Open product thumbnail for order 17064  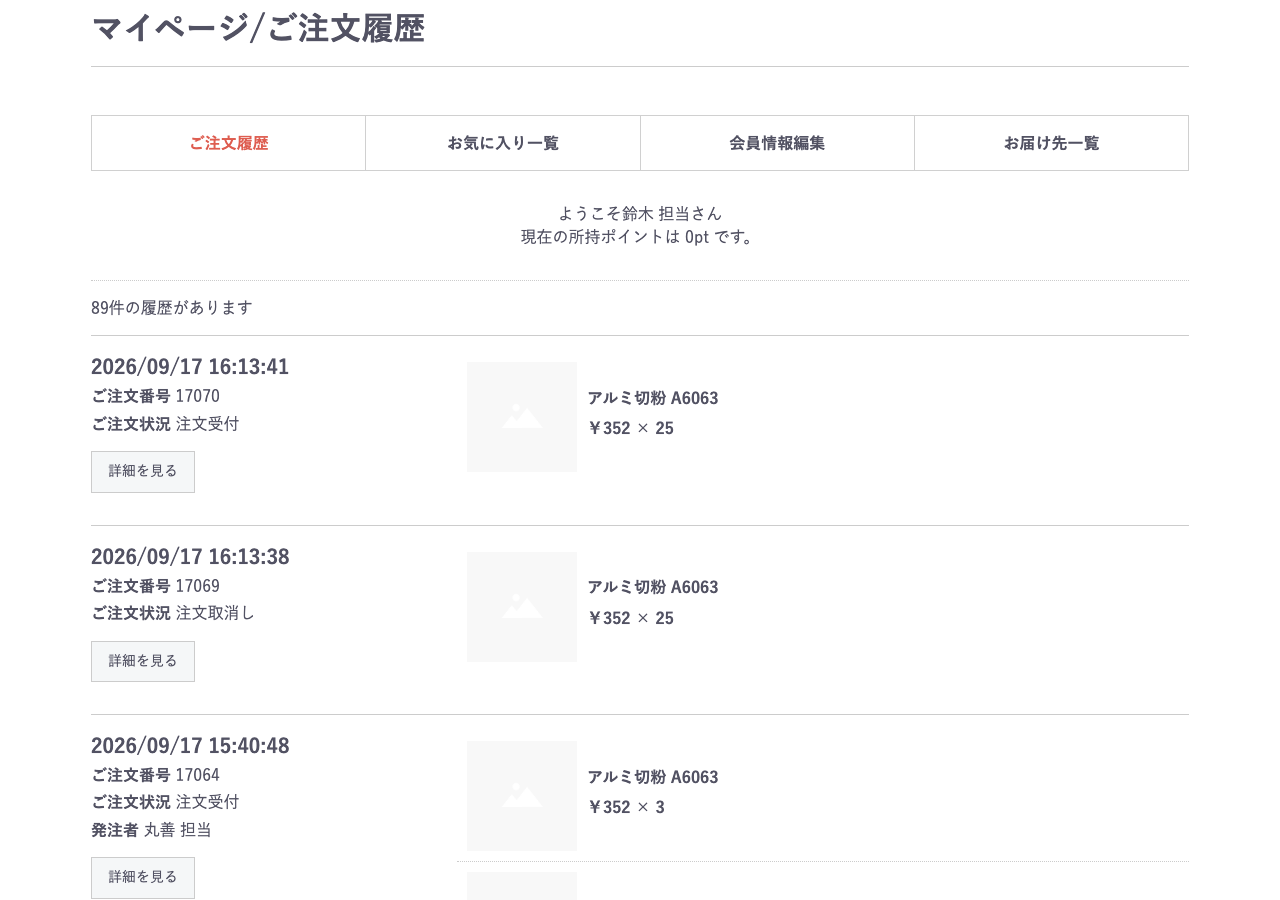click(x=522, y=796)
